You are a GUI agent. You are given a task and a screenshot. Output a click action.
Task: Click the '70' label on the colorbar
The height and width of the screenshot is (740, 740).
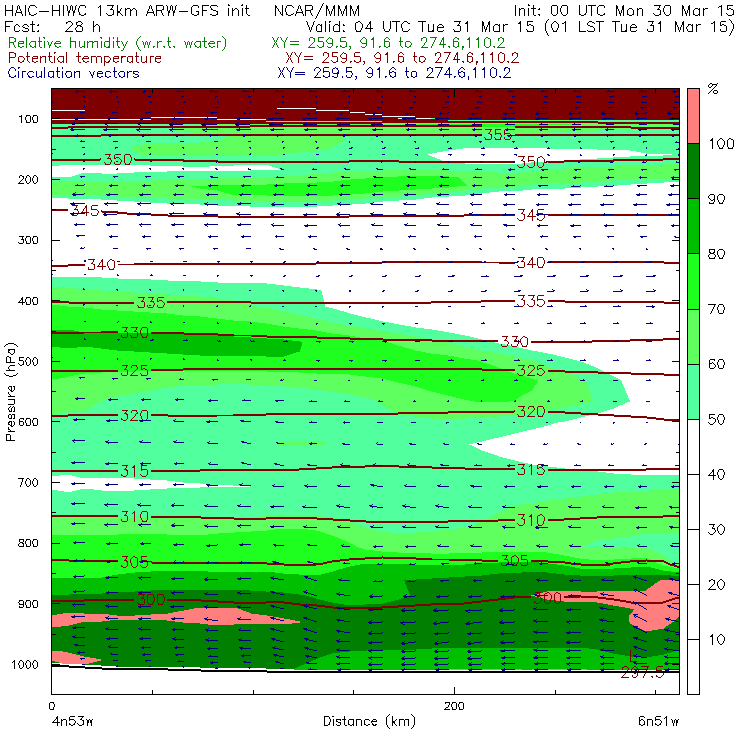click(x=716, y=309)
